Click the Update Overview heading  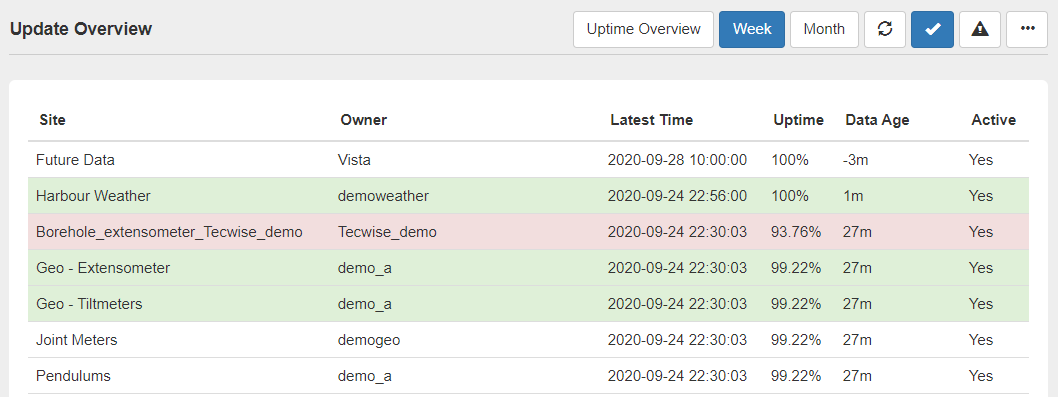click(x=81, y=29)
